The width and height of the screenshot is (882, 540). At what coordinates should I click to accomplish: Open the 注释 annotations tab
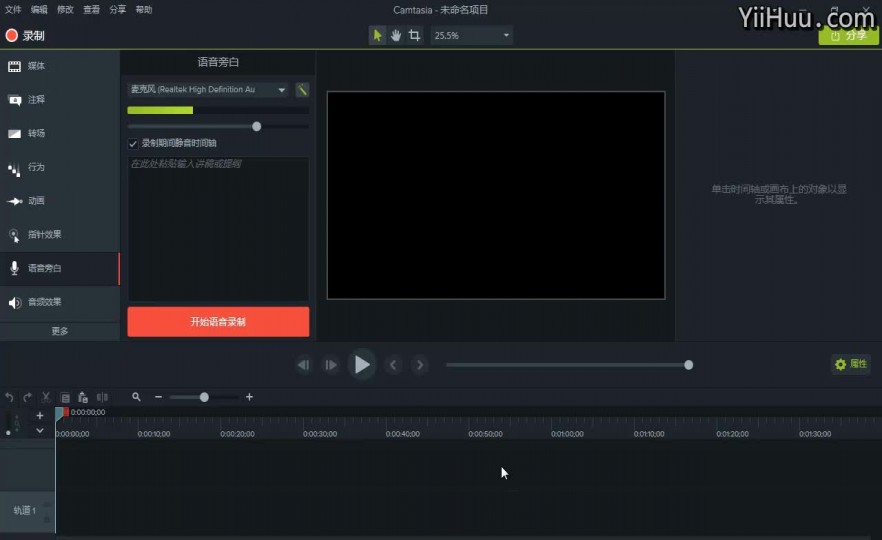coord(60,100)
